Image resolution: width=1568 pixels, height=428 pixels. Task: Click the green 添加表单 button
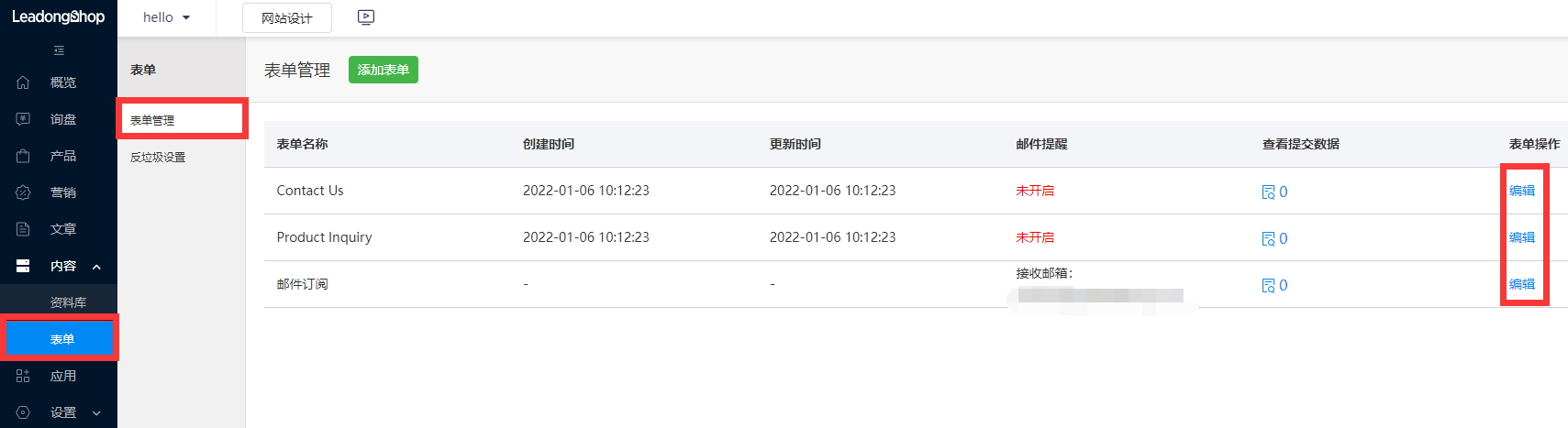tap(383, 70)
